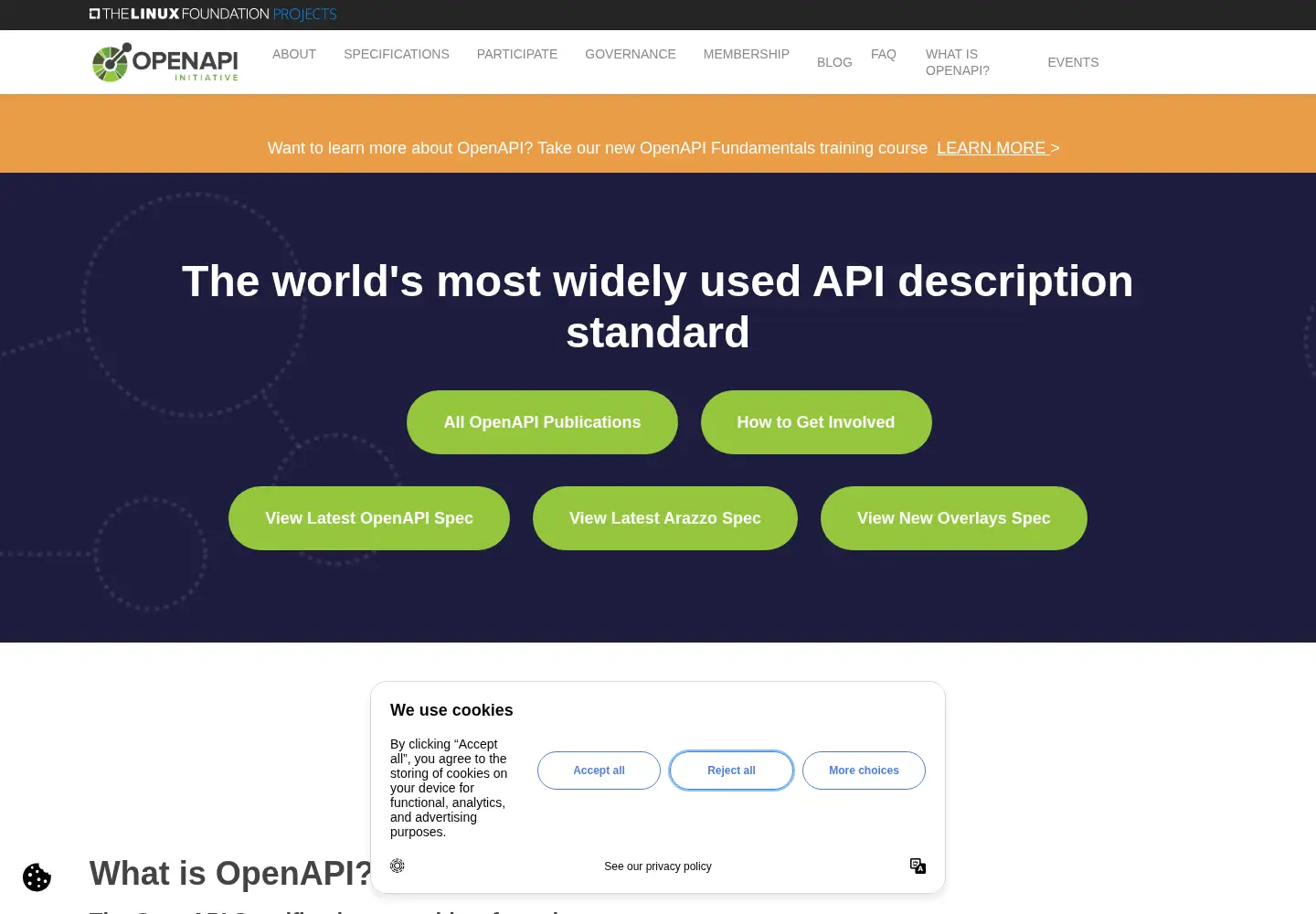1316x914 pixels.
Task: Open the SPECIFICATIONS menu
Action: 397,54
